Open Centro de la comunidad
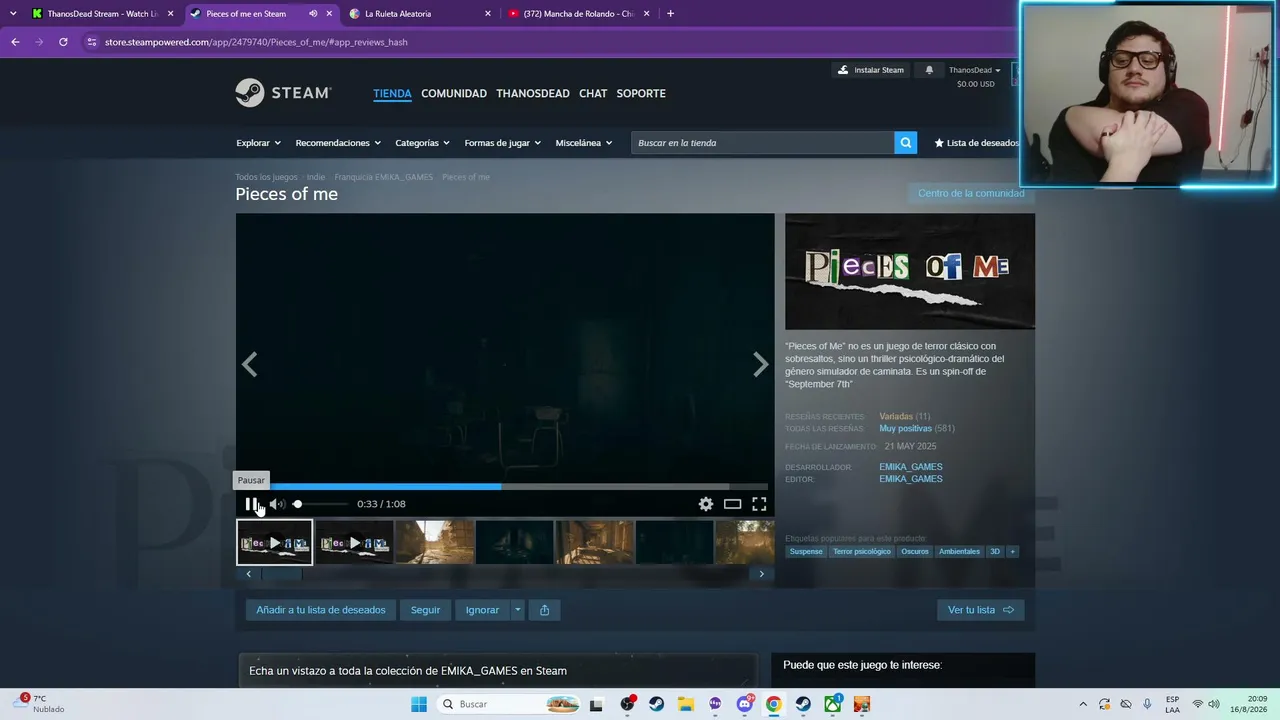Image resolution: width=1280 pixels, height=720 pixels. 971,193
